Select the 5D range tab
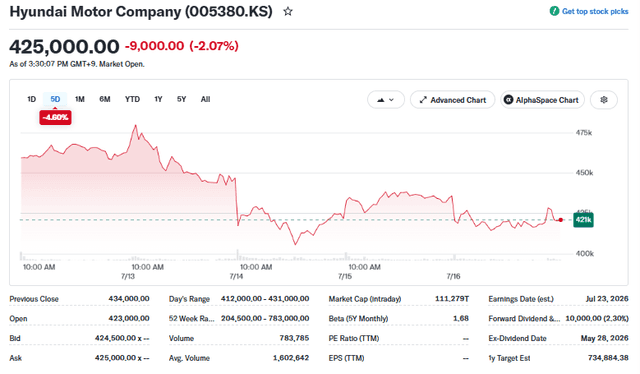This screenshot has width=640, height=374. 55,99
